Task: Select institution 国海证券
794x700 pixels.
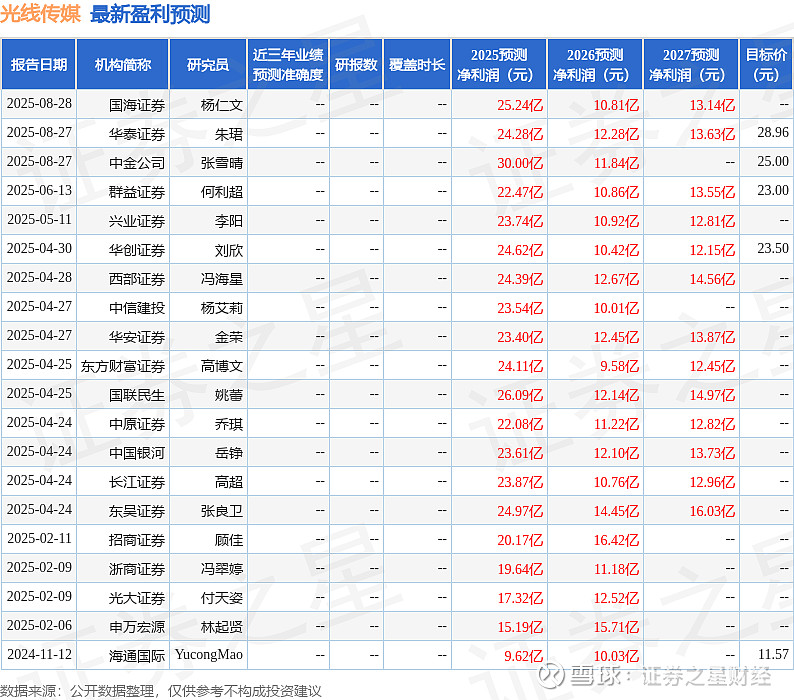Action: point(137,105)
